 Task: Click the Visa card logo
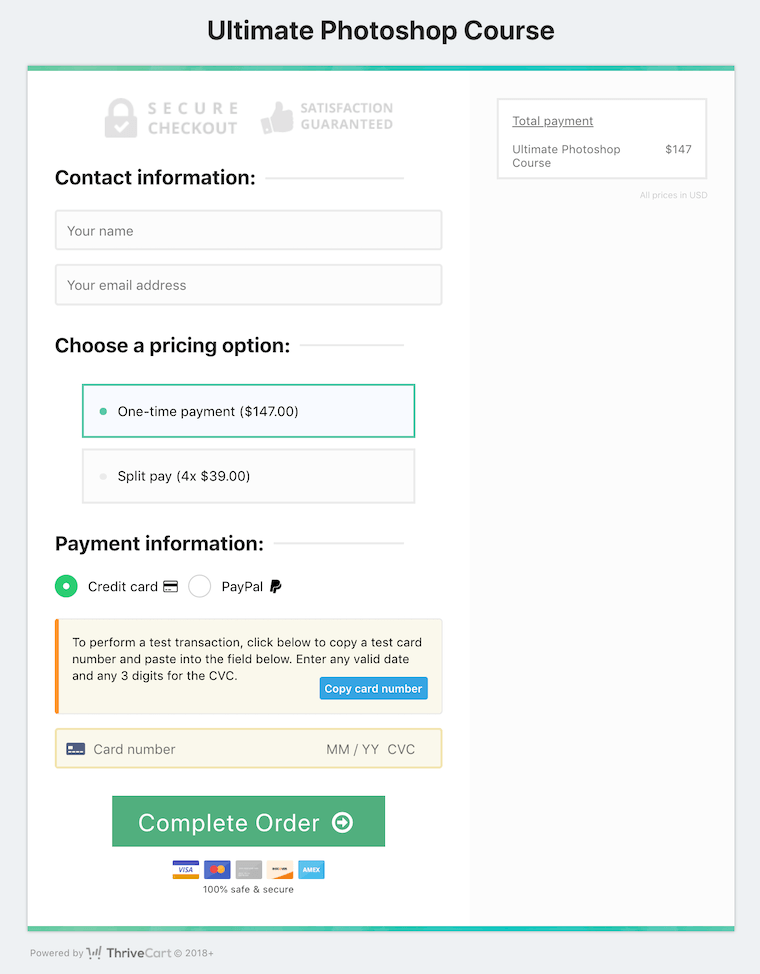pos(186,870)
